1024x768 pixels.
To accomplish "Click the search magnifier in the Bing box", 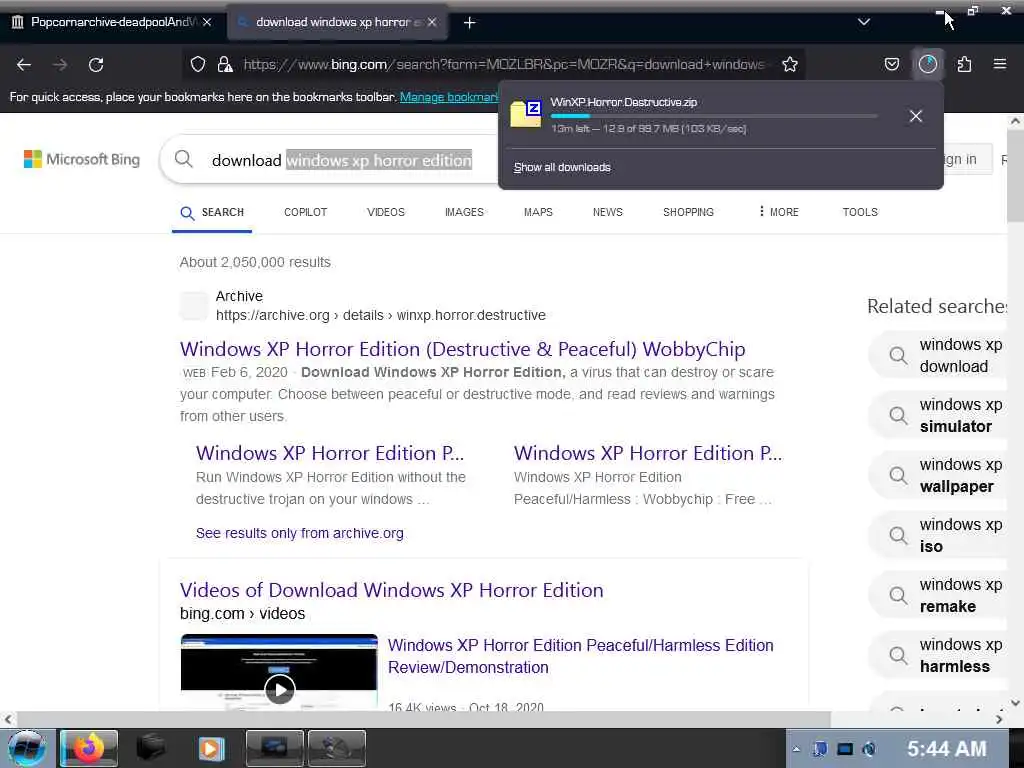I will pos(184,159).
